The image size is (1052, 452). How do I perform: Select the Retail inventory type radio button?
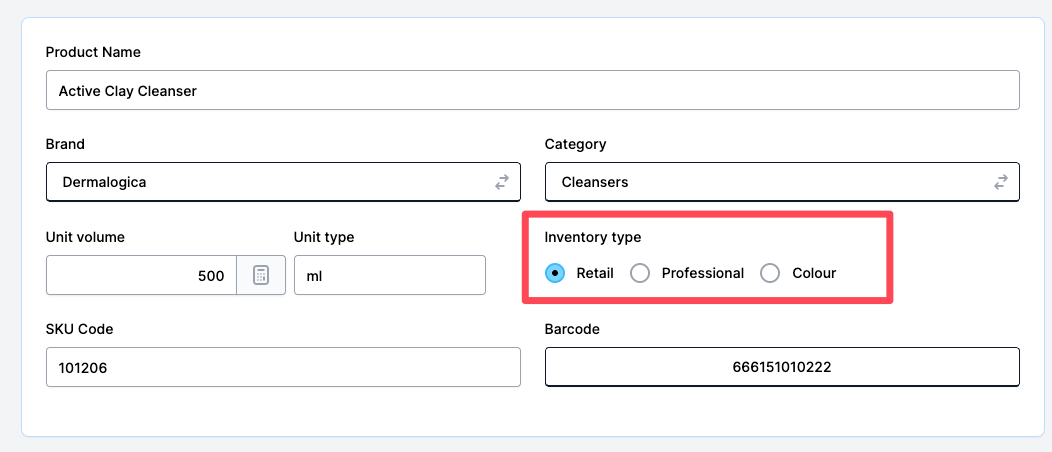pyautogui.click(x=555, y=273)
